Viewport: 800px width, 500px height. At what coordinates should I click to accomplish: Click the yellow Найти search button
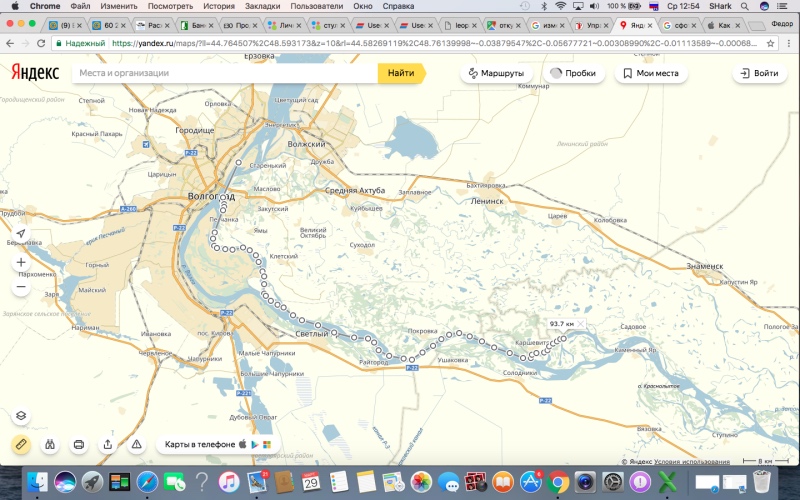pyautogui.click(x=400, y=73)
